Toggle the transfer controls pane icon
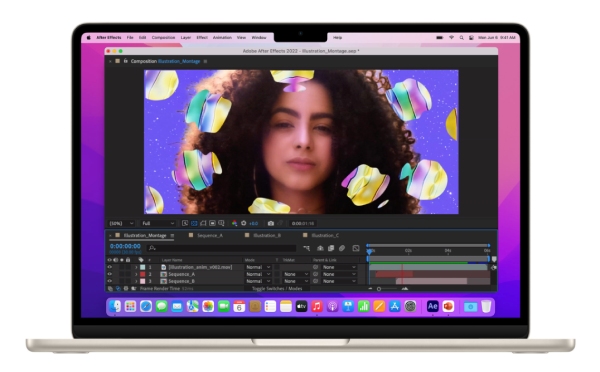Screen dimensions: 600x372 coord(118,289)
